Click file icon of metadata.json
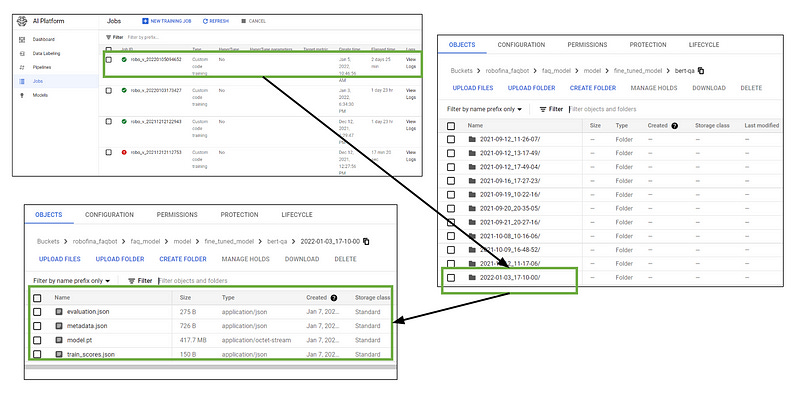800x393 pixels. [59, 326]
